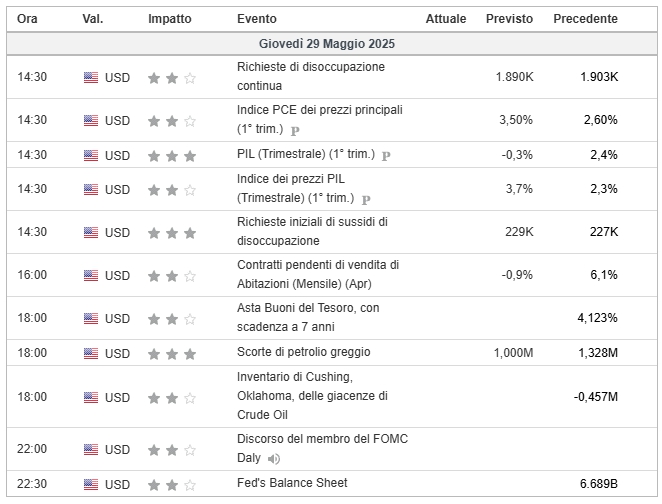The height and width of the screenshot is (504, 662).
Task: Open the Fed's Balance Sheet event
Action: click(x=292, y=483)
